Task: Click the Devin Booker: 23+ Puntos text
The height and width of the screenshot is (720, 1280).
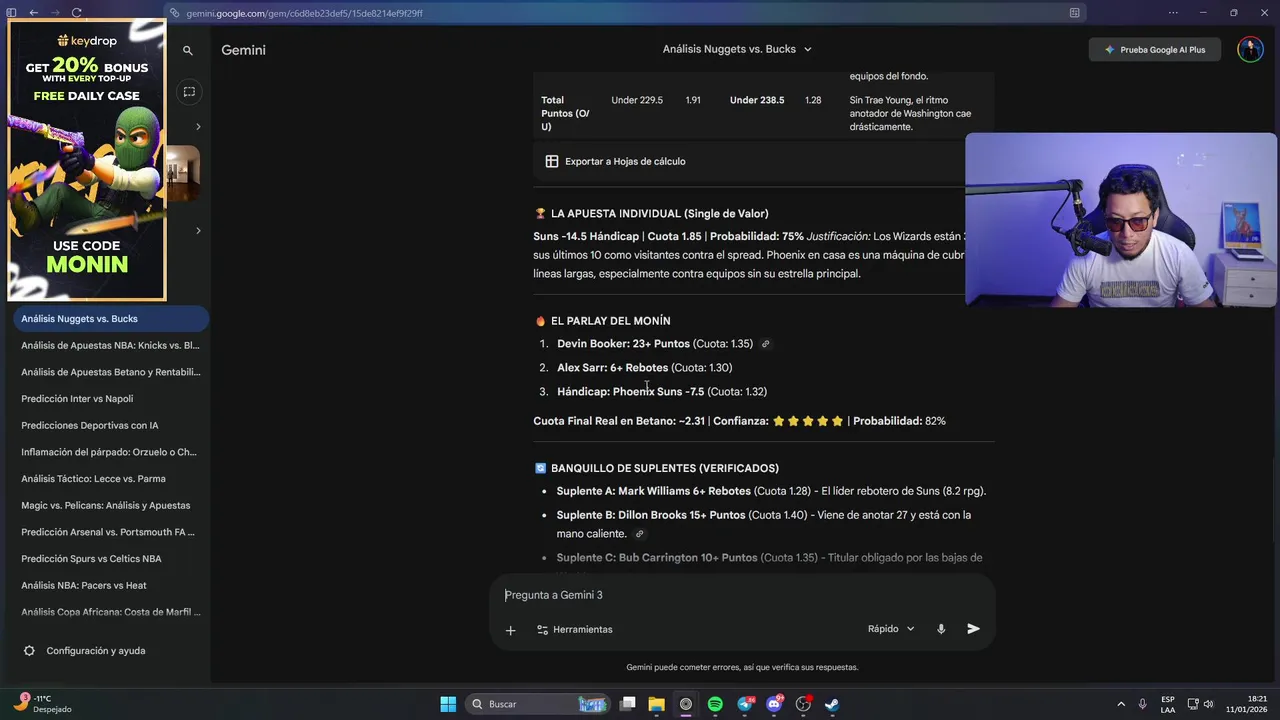Action: click(x=623, y=344)
